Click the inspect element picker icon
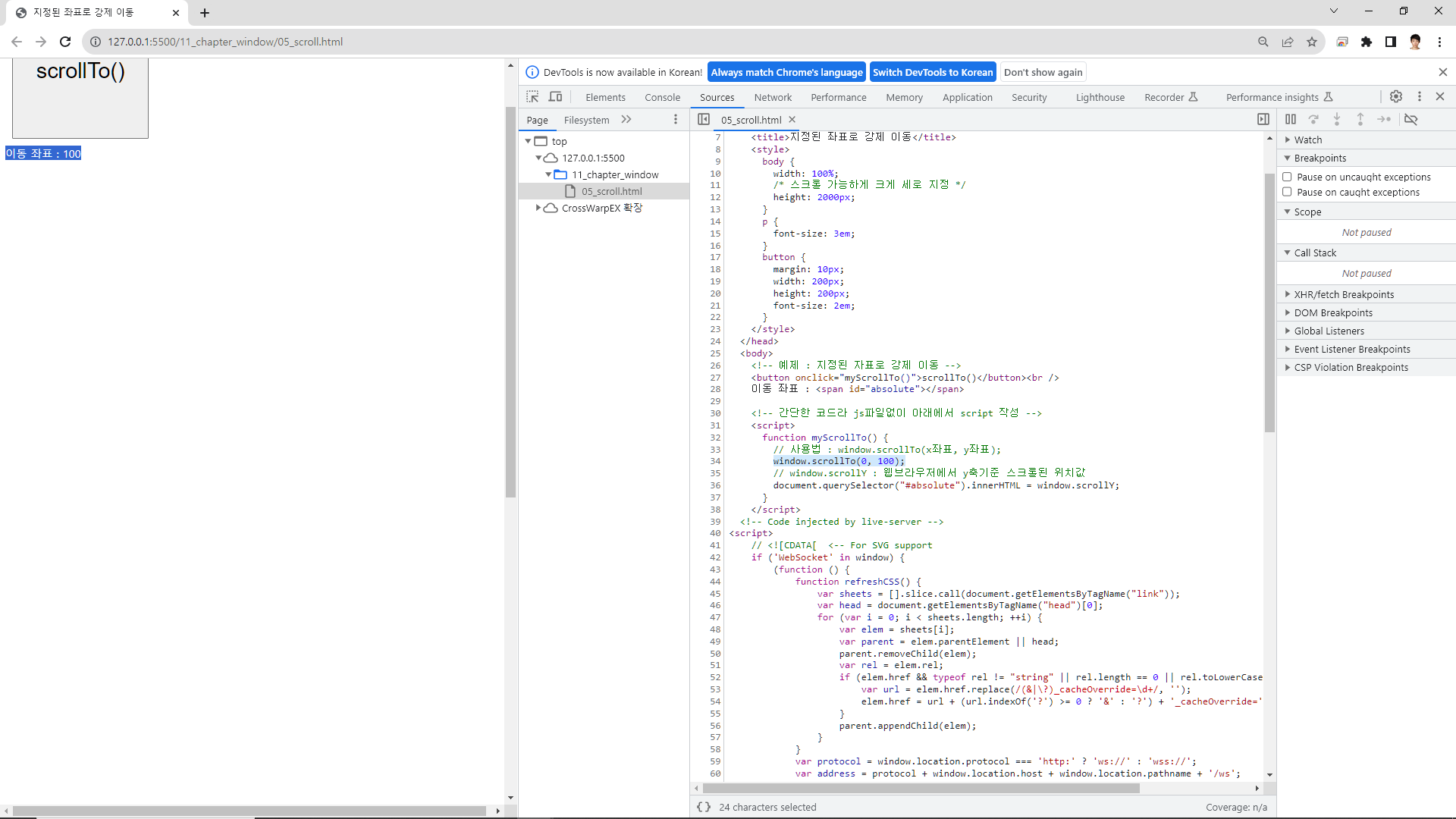This screenshot has width=1456, height=819. (532, 97)
